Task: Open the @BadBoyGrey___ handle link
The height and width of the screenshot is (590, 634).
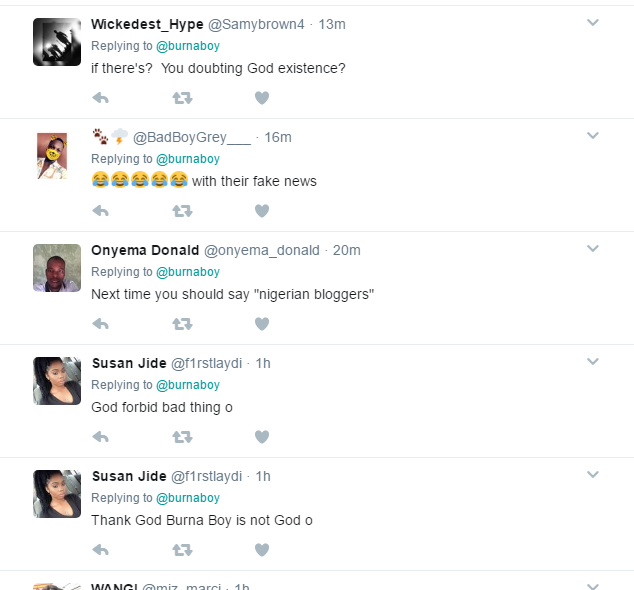Action: pos(191,137)
